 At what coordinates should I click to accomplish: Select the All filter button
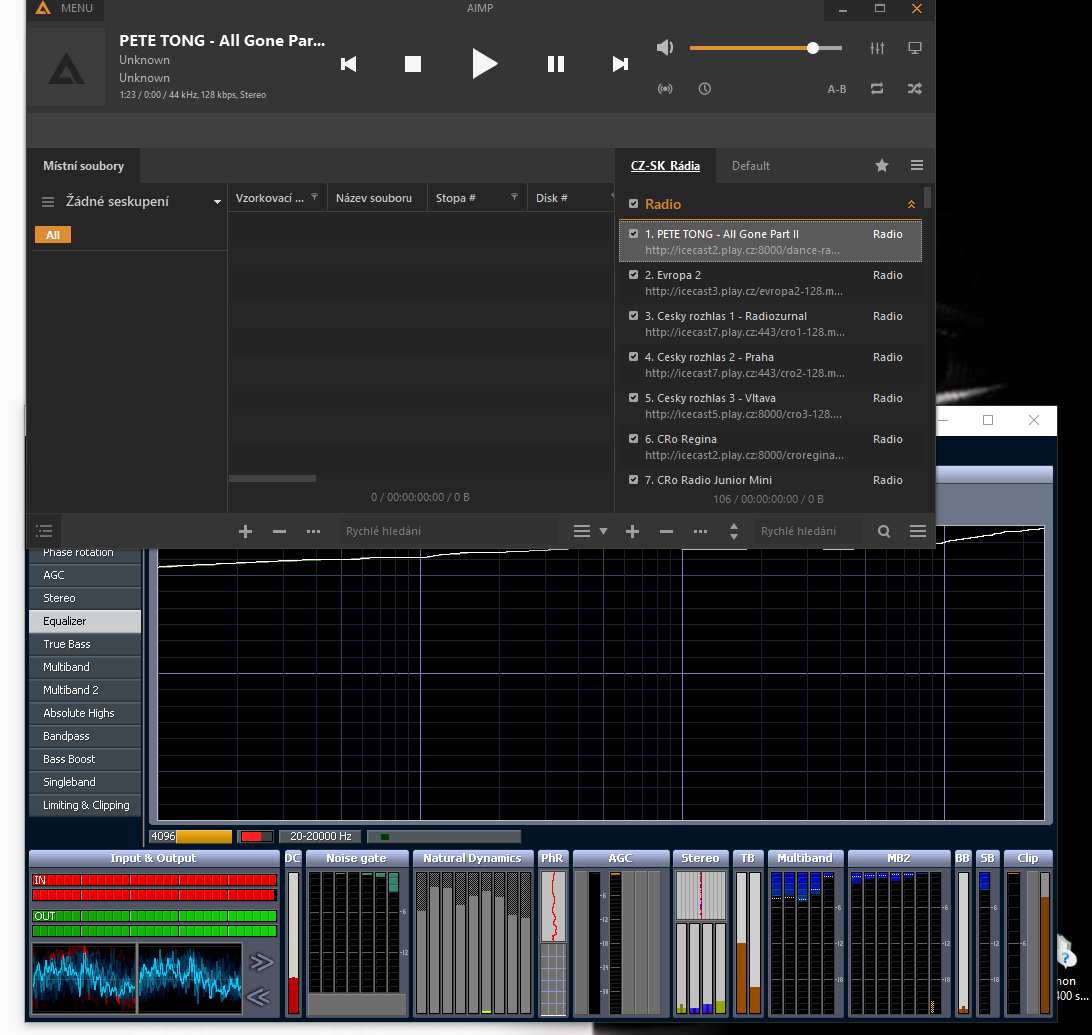click(x=53, y=235)
